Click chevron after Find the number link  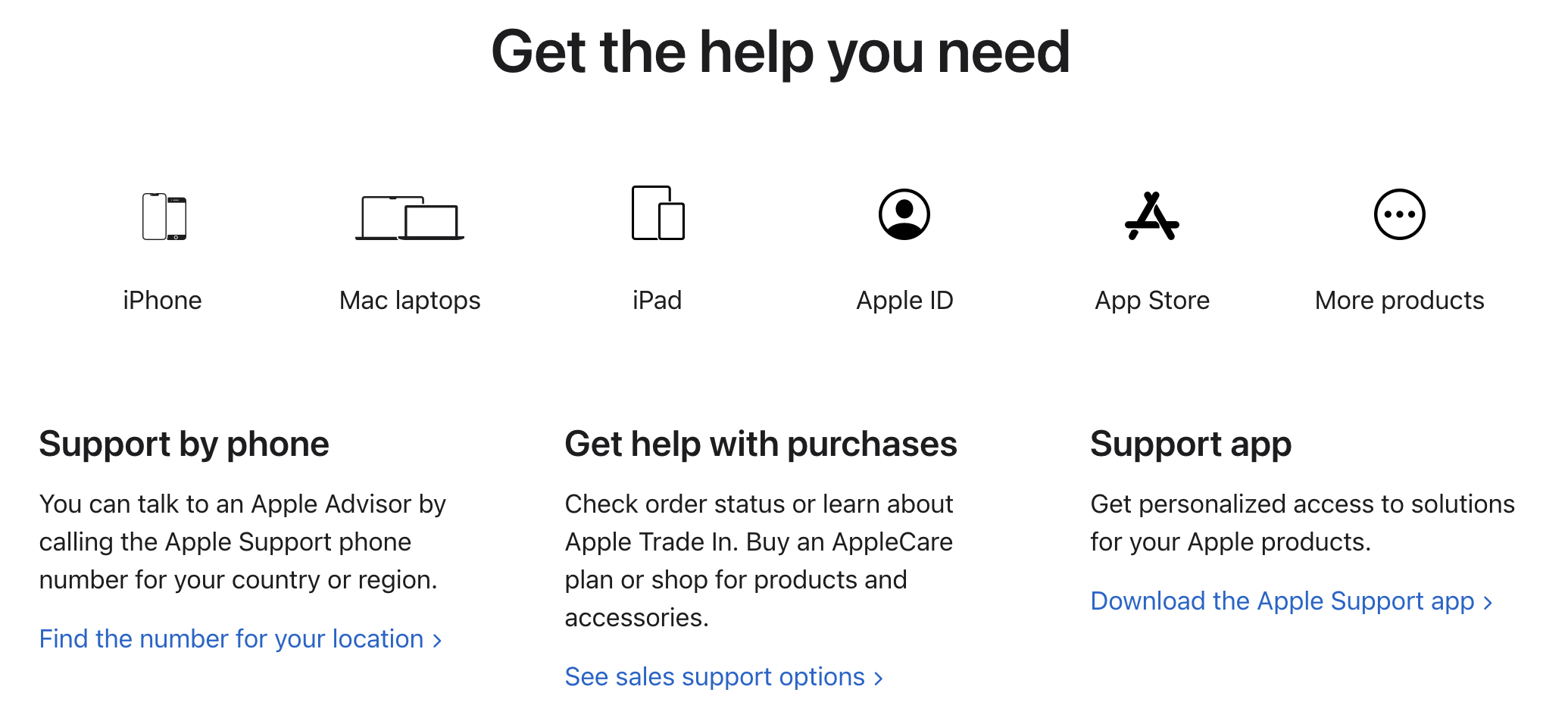[x=437, y=641]
